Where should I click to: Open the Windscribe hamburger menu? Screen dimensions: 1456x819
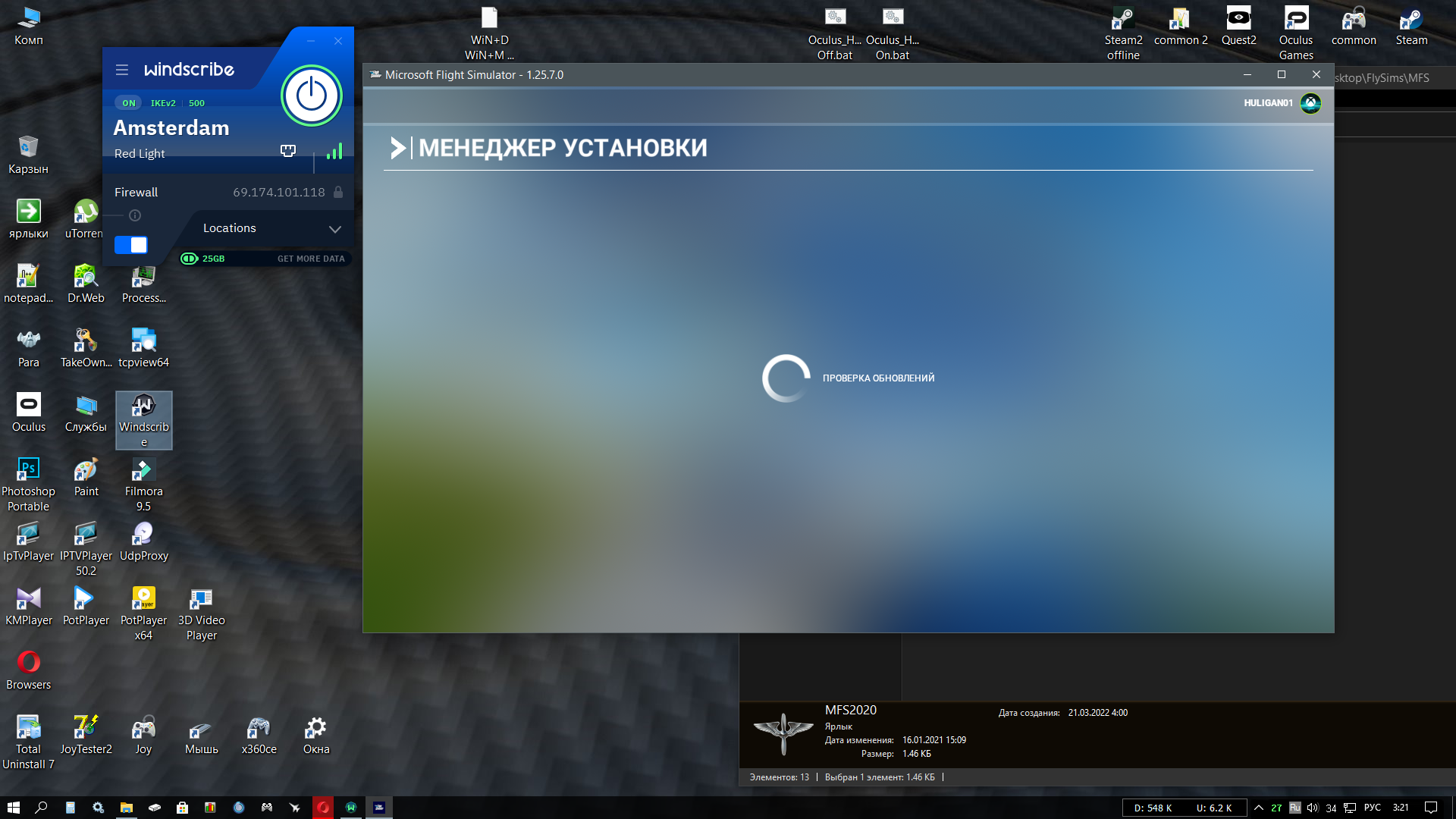(x=121, y=70)
